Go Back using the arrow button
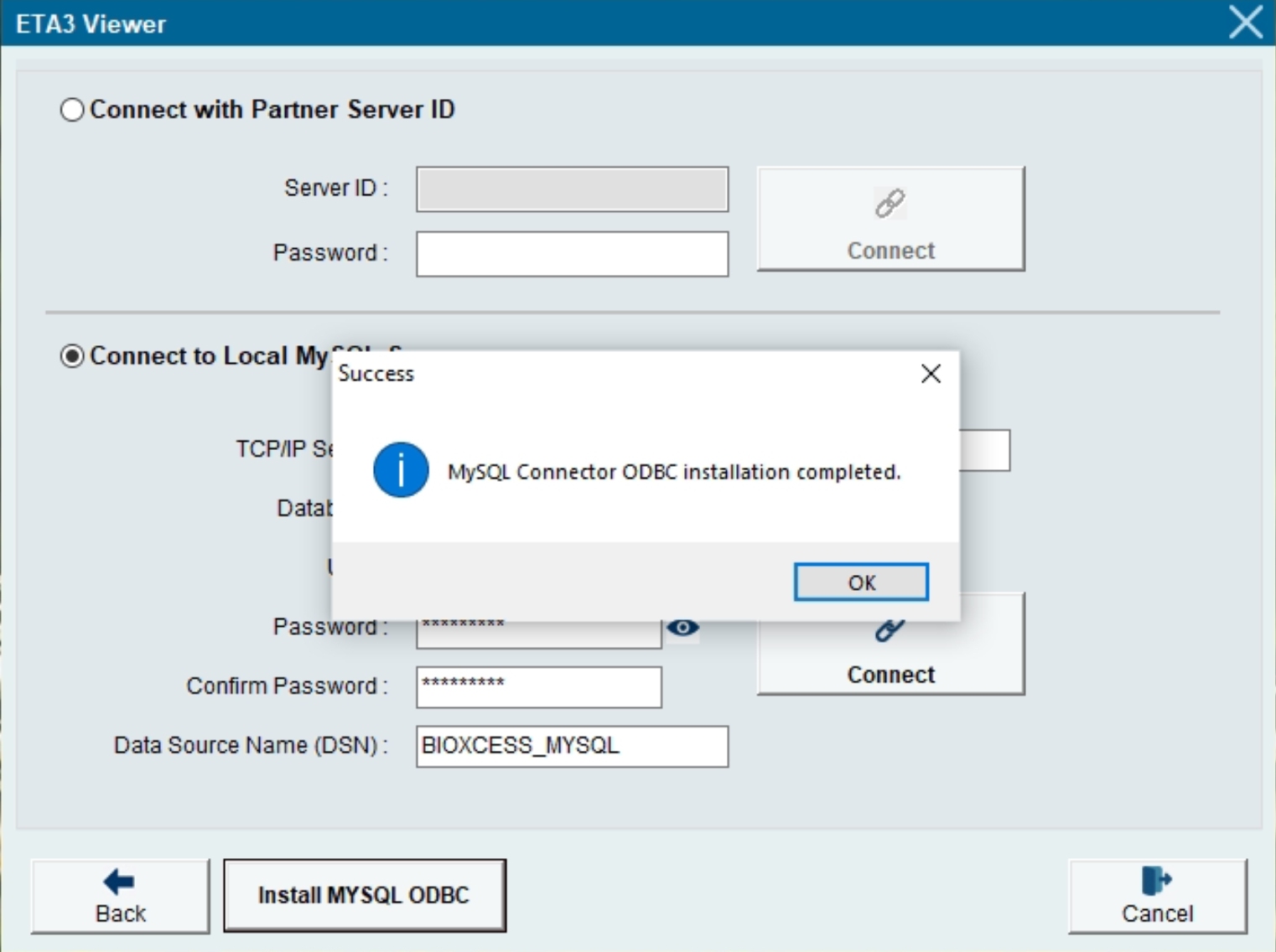The width and height of the screenshot is (1276, 952). tap(120, 896)
